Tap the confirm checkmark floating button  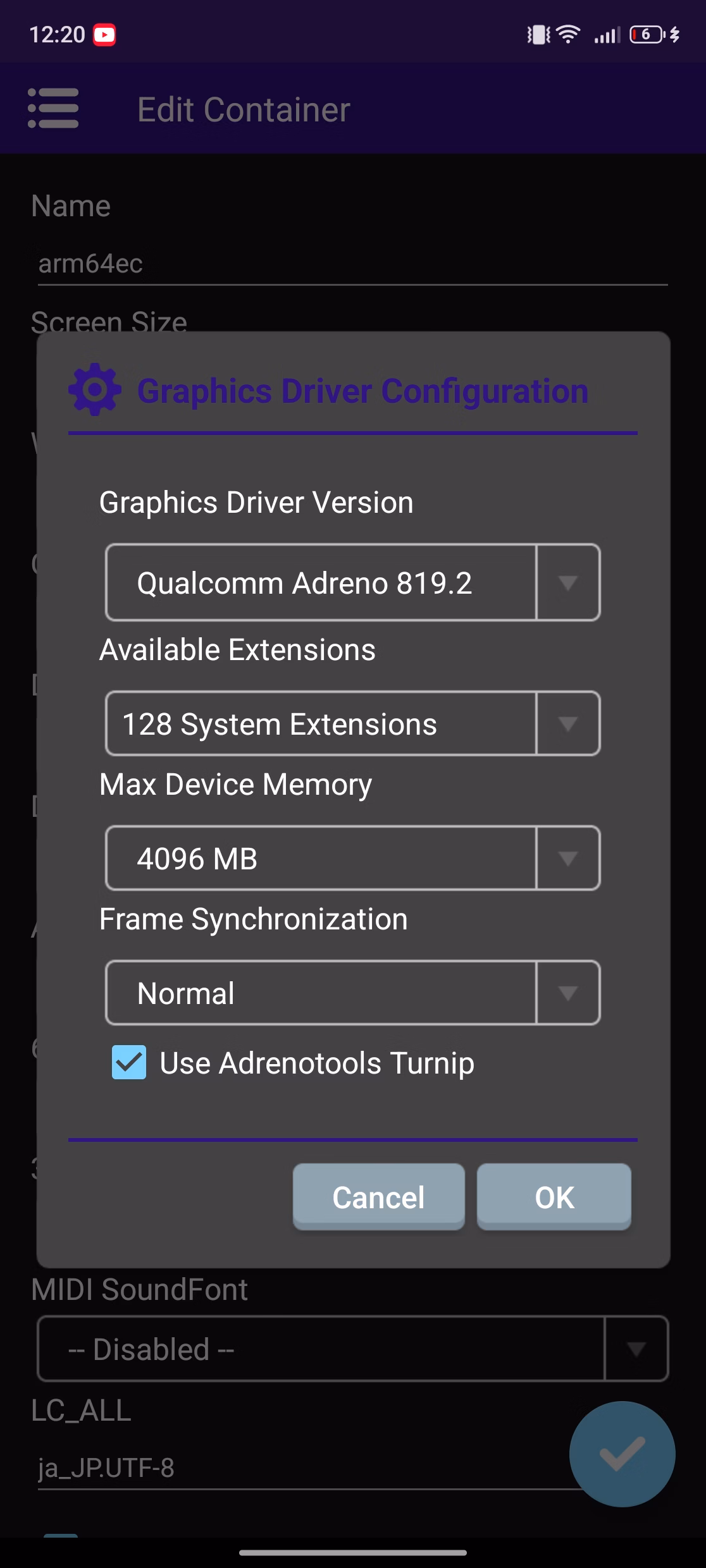click(622, 1454)
